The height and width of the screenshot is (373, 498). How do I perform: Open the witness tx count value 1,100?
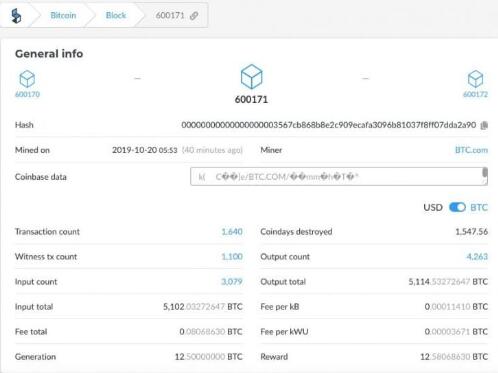point(232,256)
